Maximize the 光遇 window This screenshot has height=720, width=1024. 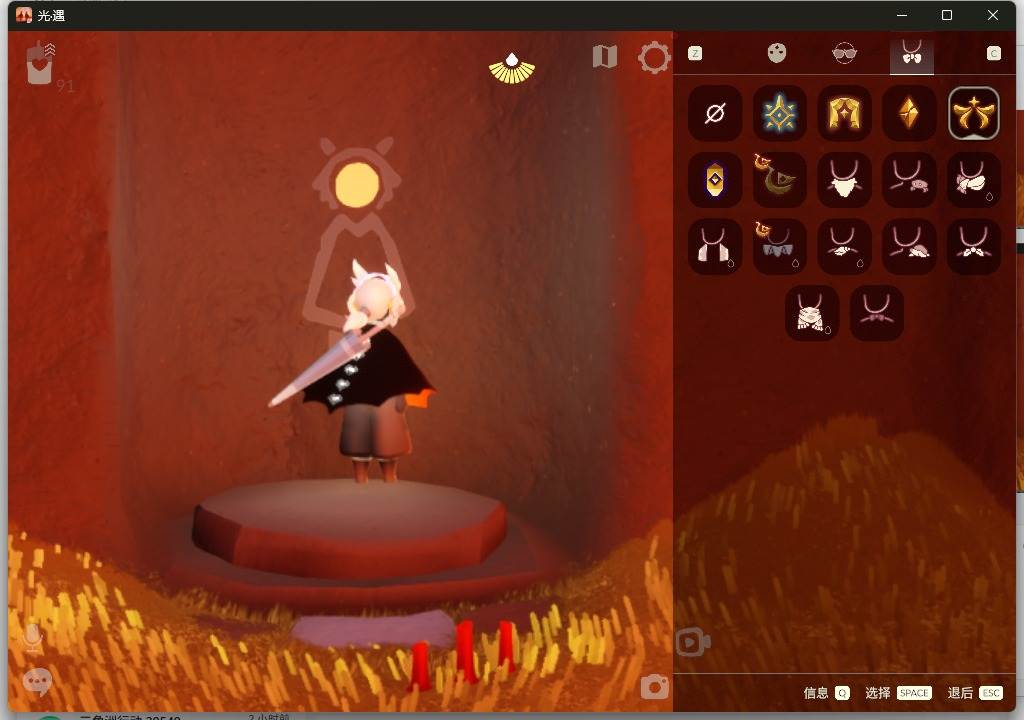coord(947,15)
